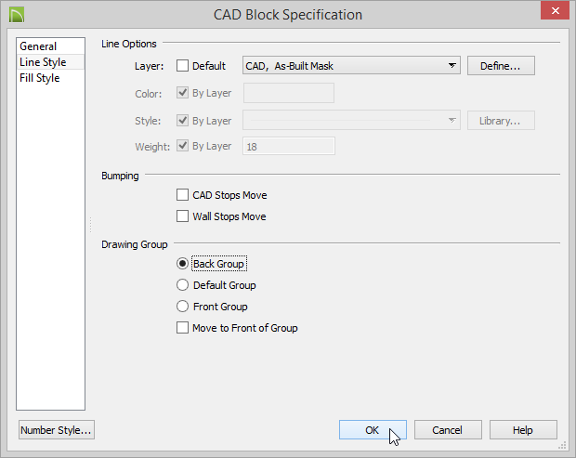Screen dimensions: 576x458
Task: Expand the line style dropdown arrow
Action: coord(452,120)
